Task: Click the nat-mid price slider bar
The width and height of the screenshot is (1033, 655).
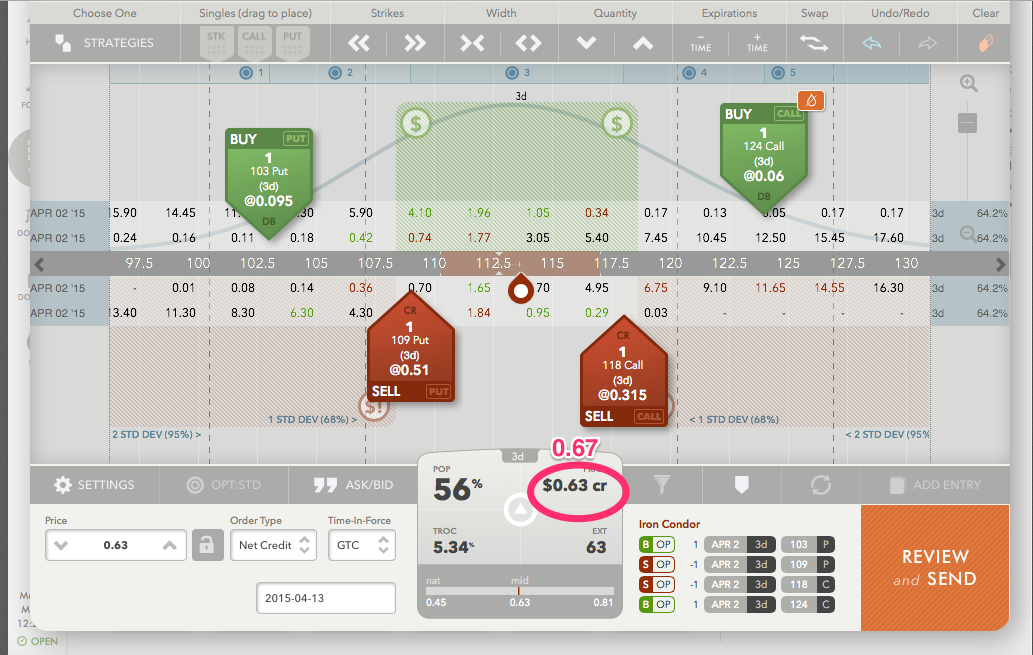Action: click(x=520, y=591)
